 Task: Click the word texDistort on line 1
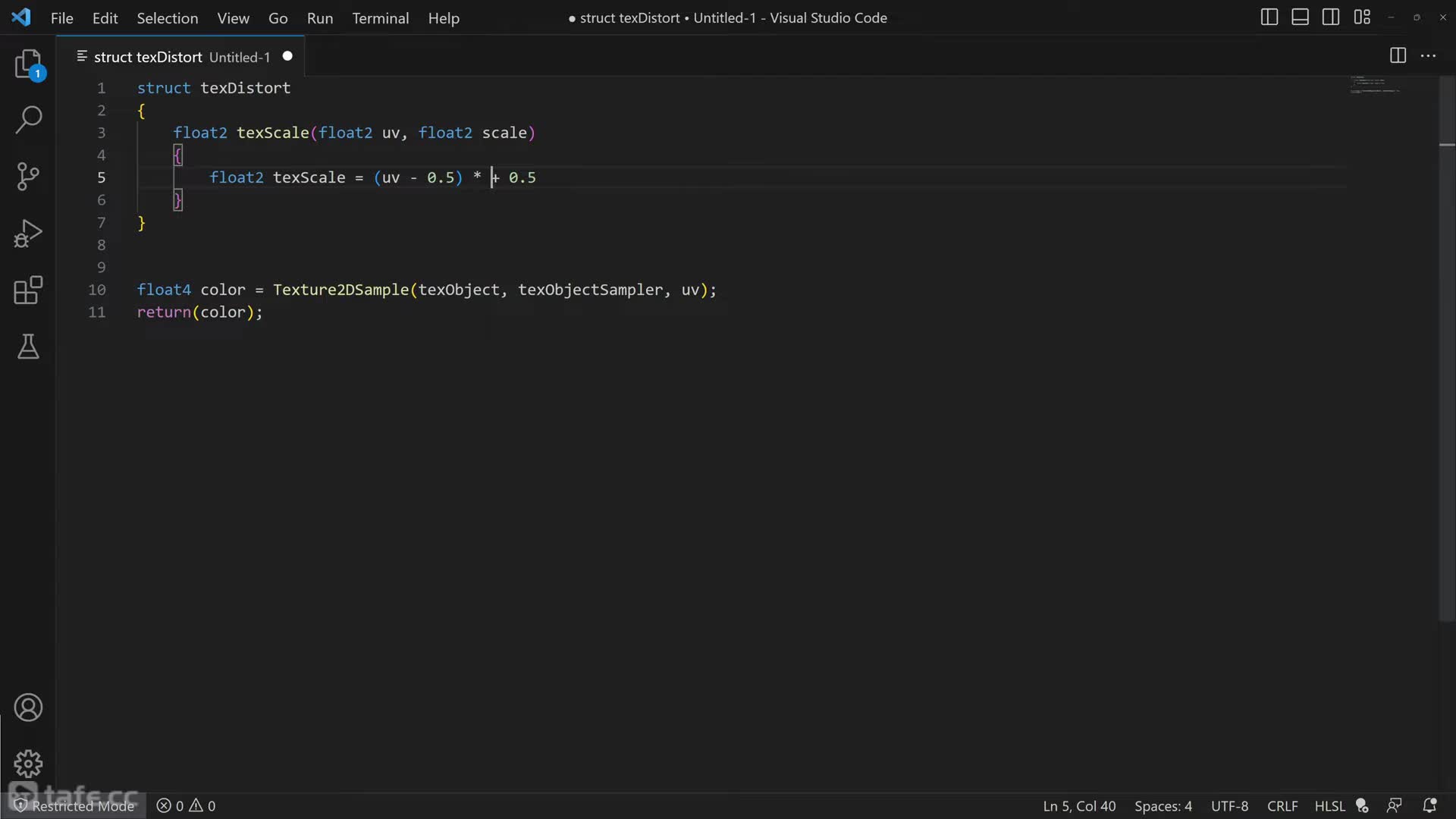(245, 88)
